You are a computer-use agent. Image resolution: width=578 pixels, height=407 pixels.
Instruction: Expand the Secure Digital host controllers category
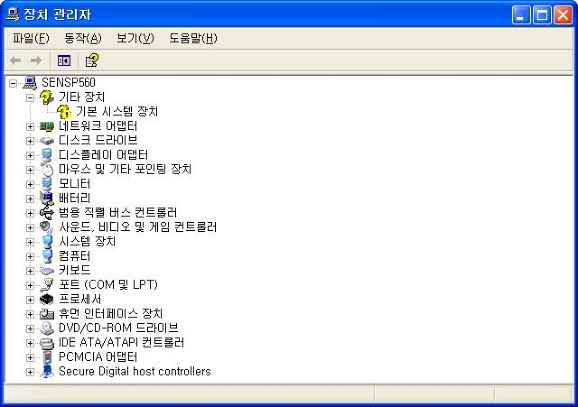point(30,372)
